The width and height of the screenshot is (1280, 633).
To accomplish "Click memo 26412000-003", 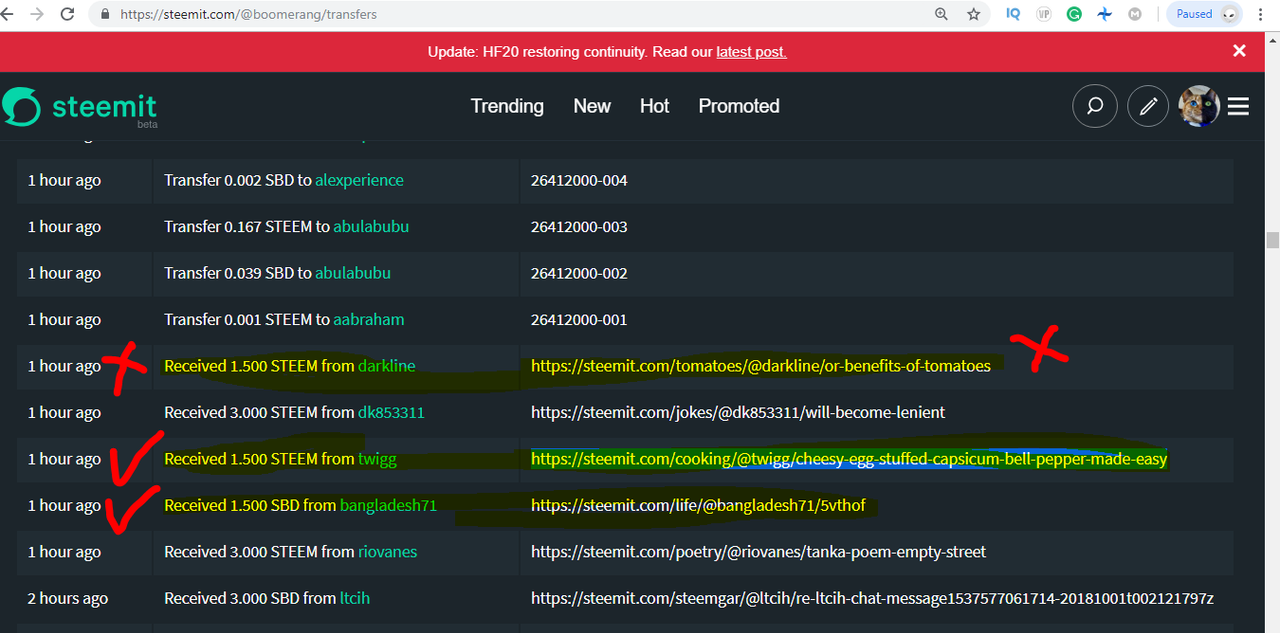I will tap(579, 227).
